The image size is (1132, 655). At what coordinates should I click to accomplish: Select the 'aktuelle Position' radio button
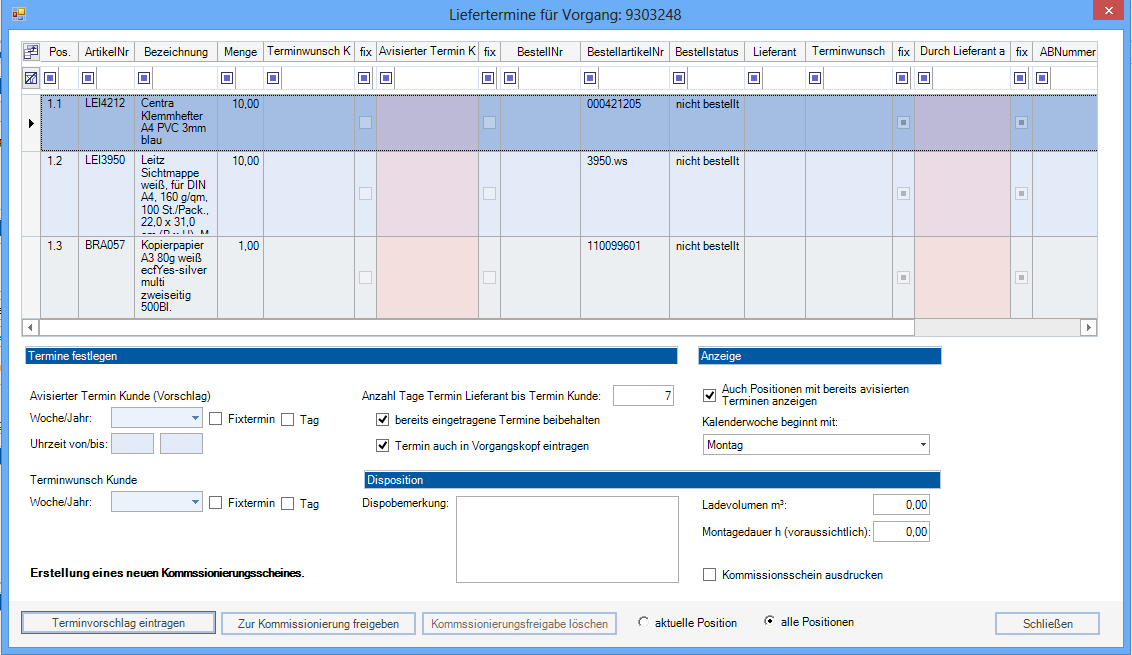(642, 622)
